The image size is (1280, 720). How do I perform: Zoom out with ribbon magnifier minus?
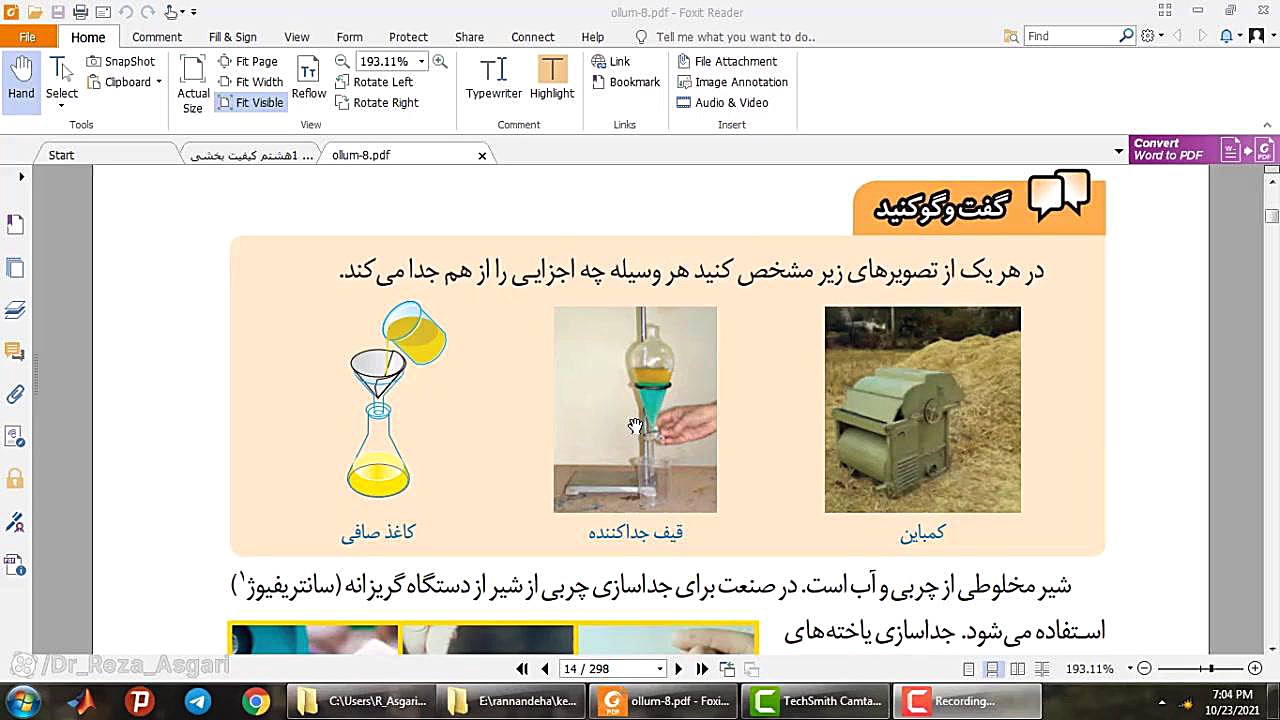click(x=342, y=61)
